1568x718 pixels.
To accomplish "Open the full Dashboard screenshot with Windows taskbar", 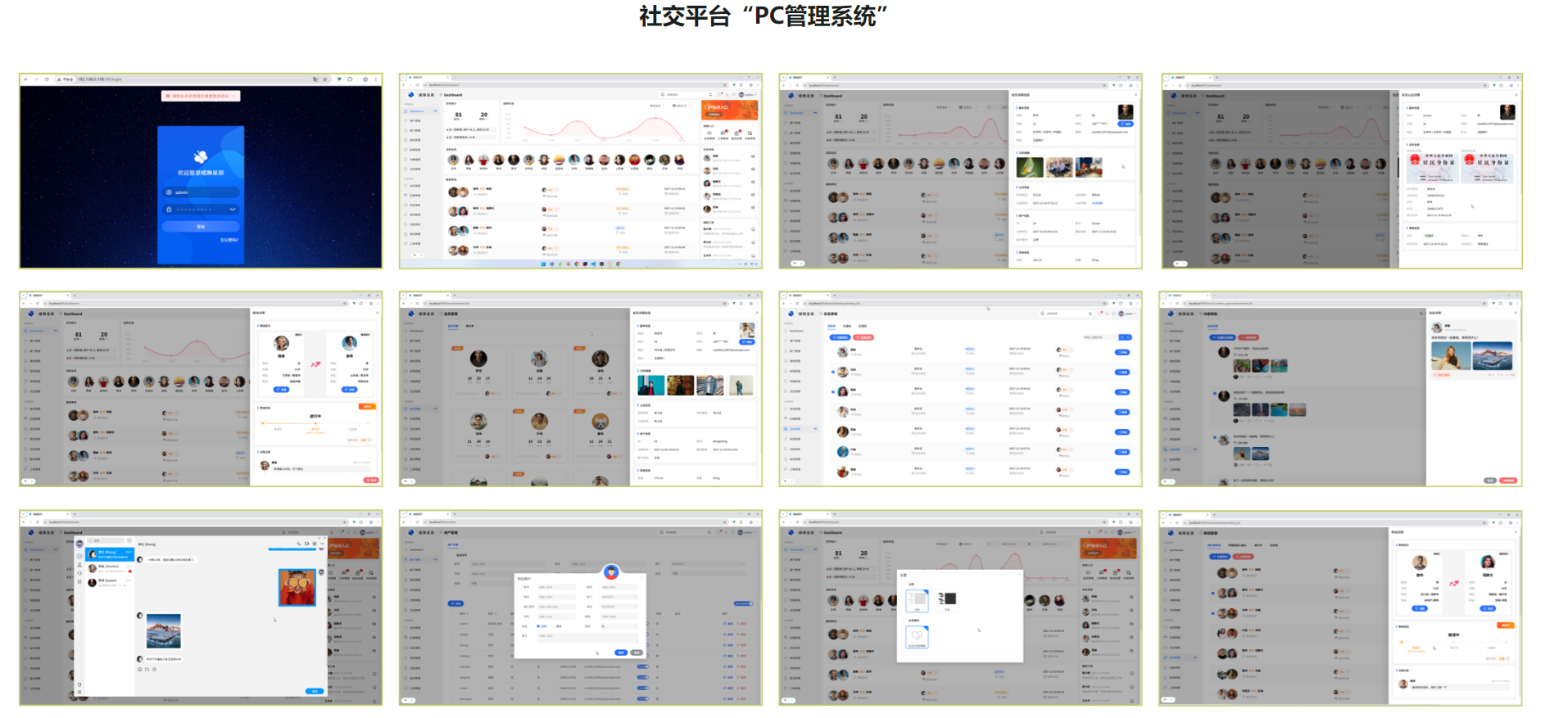I will (x=581, y=171).
